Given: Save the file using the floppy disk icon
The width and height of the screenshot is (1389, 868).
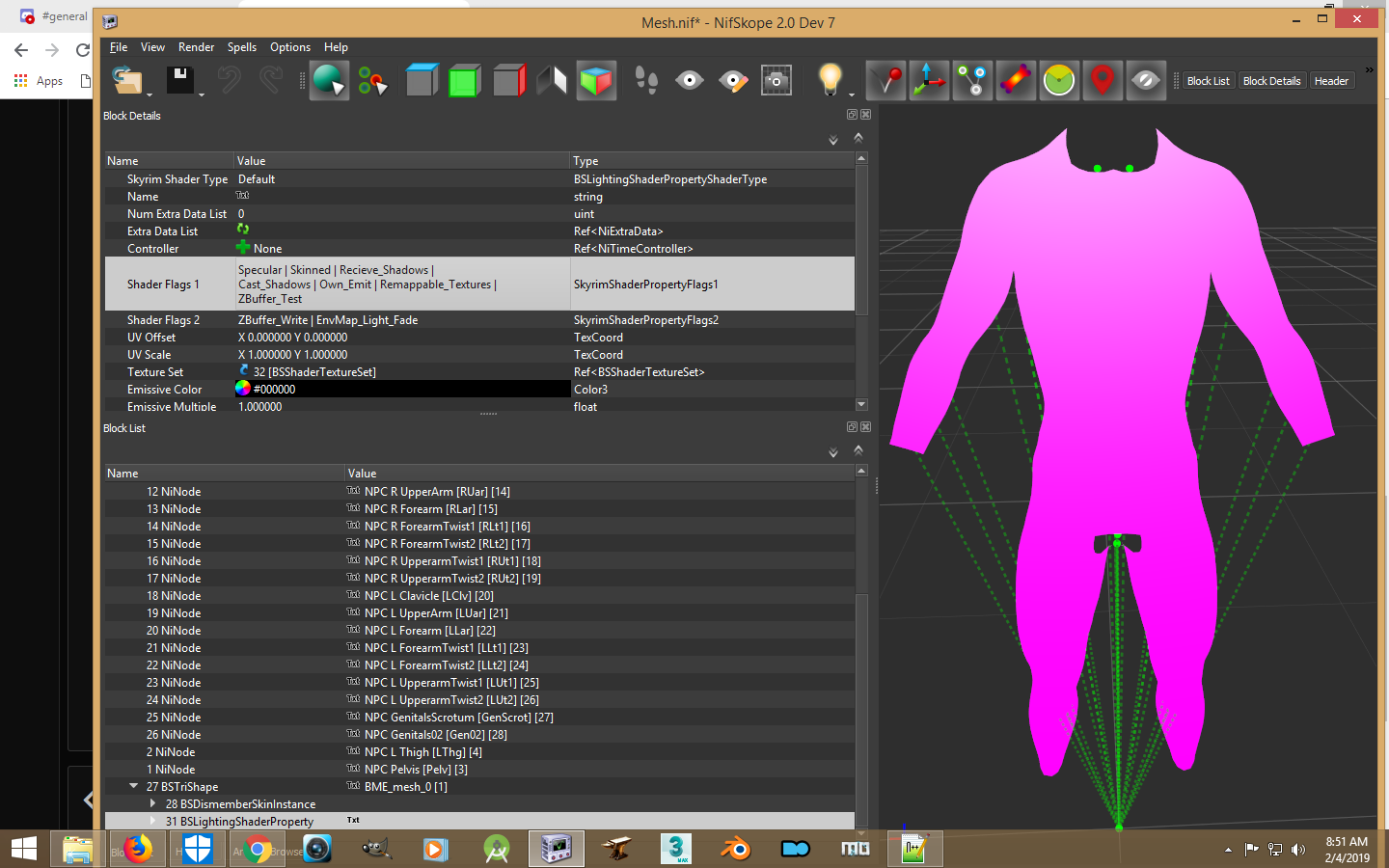Looking at the screenshot, I should (x=180, y=80).
